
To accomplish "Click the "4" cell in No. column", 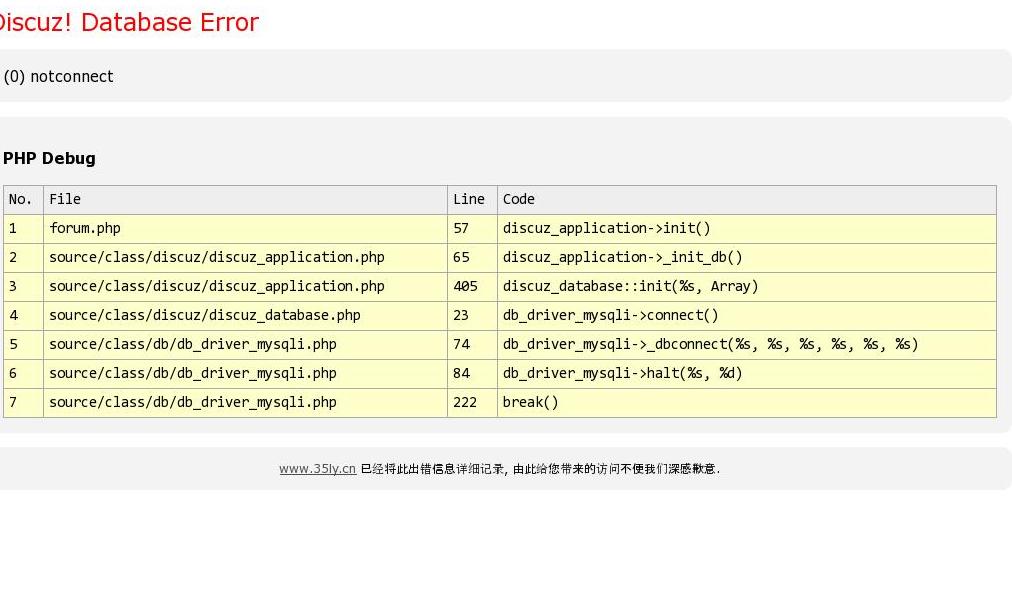I will pyautogui.click(x=23, y=316).
